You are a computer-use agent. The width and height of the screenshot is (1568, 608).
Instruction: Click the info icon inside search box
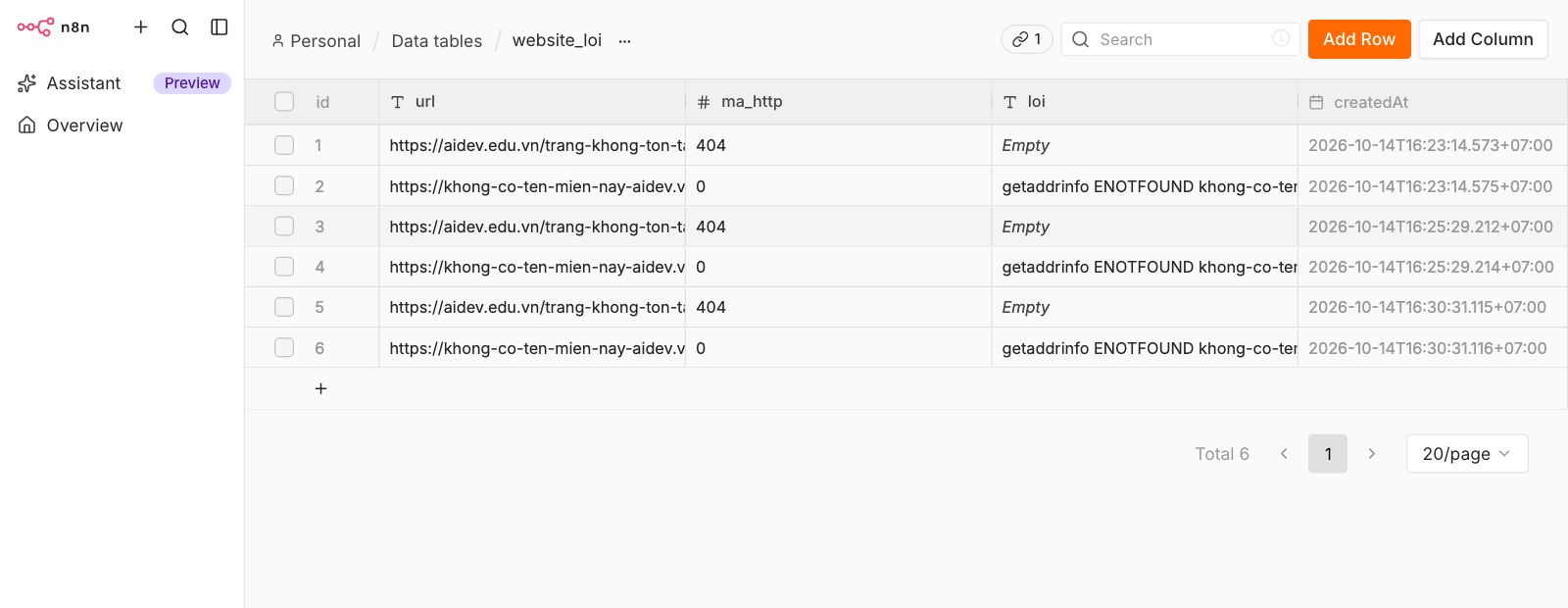pyautogui.click(x=1281, y=38)
